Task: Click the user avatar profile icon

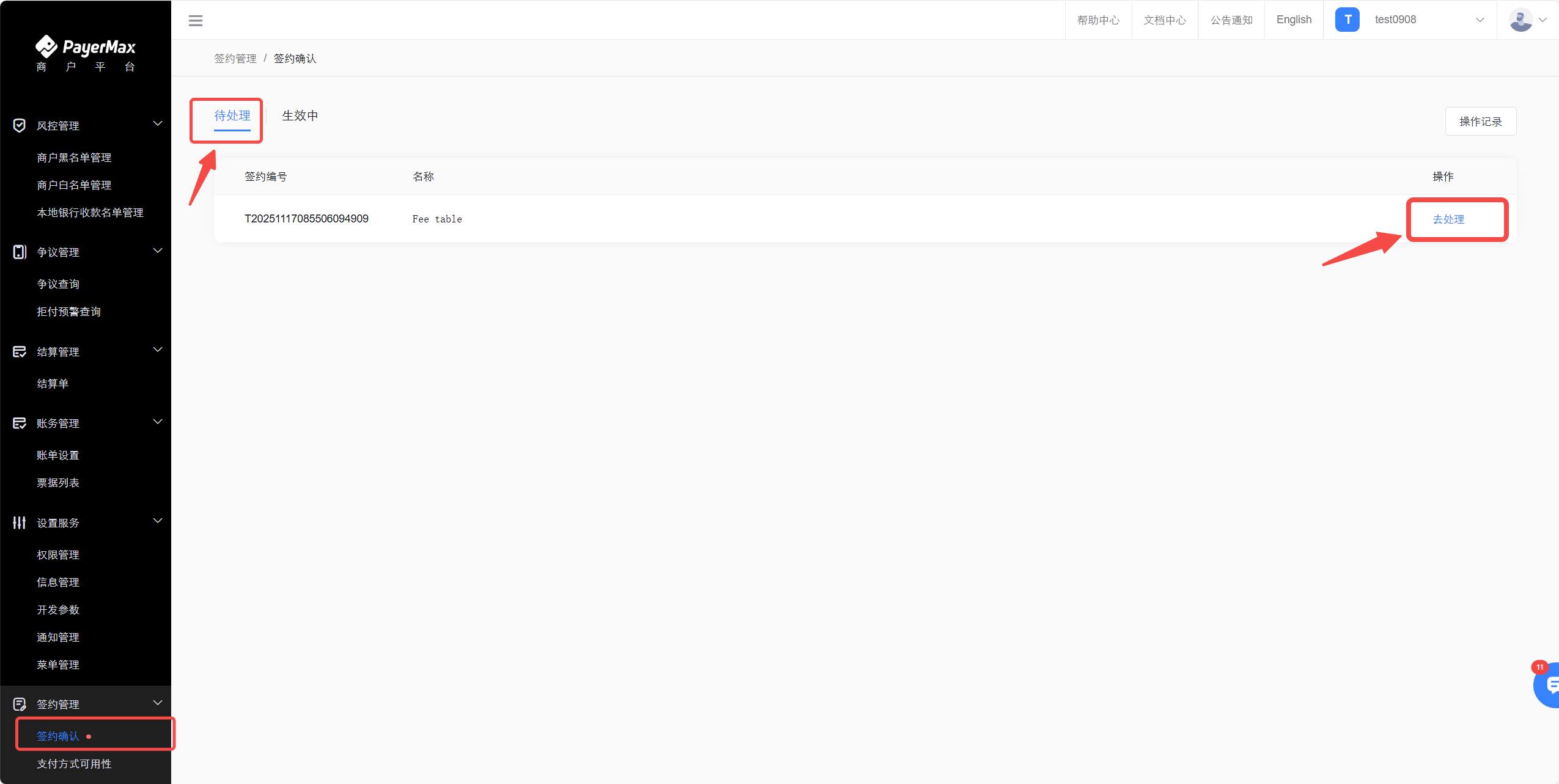Action: [x=1520, y=20]
